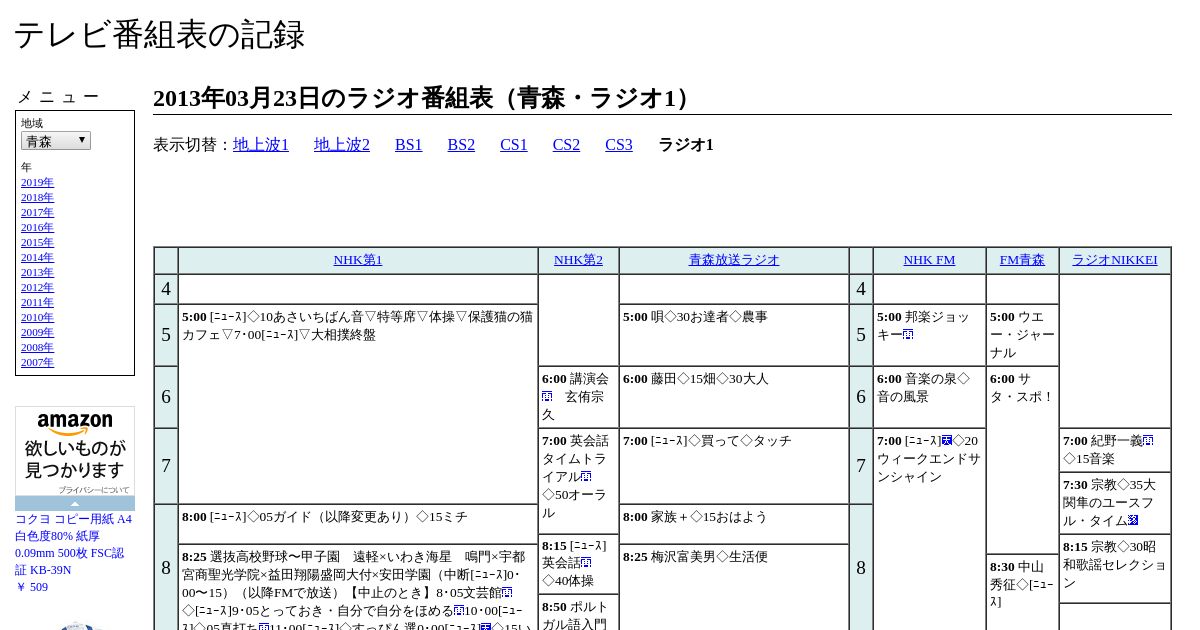Open the 2016年 archive link

coord(37,227)
